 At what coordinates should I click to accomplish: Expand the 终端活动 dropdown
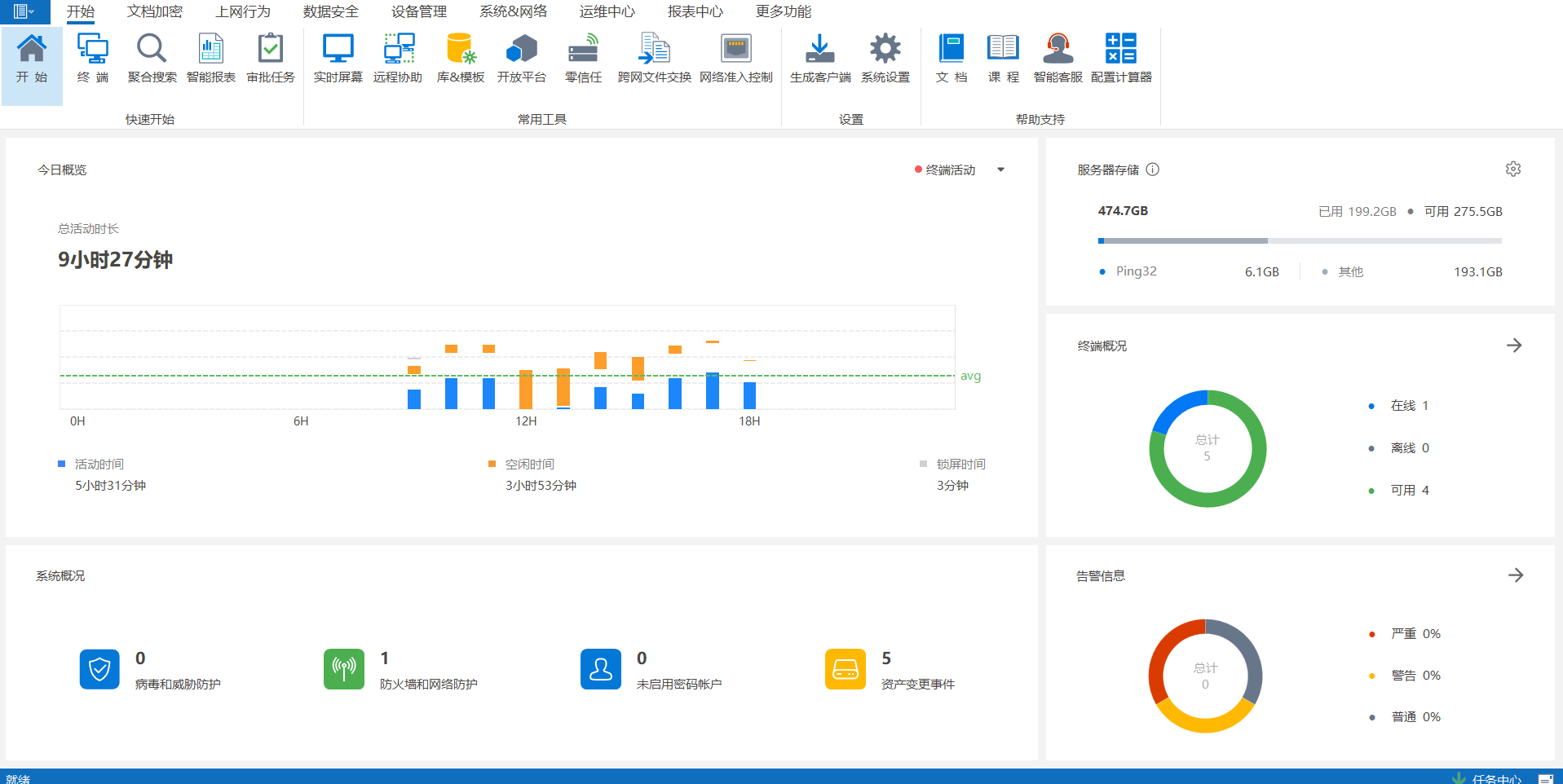click(1000, 170)
